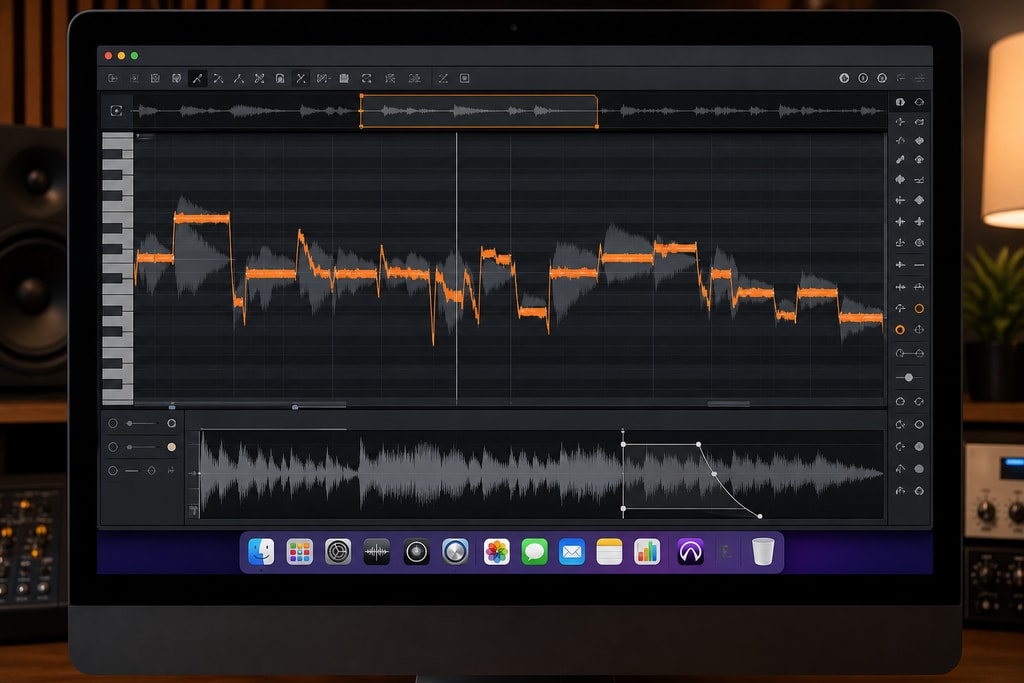Screen dimensions: 1024x683
Task: Click the large solid diamond icon in right panel
Action: pos(920,200)
